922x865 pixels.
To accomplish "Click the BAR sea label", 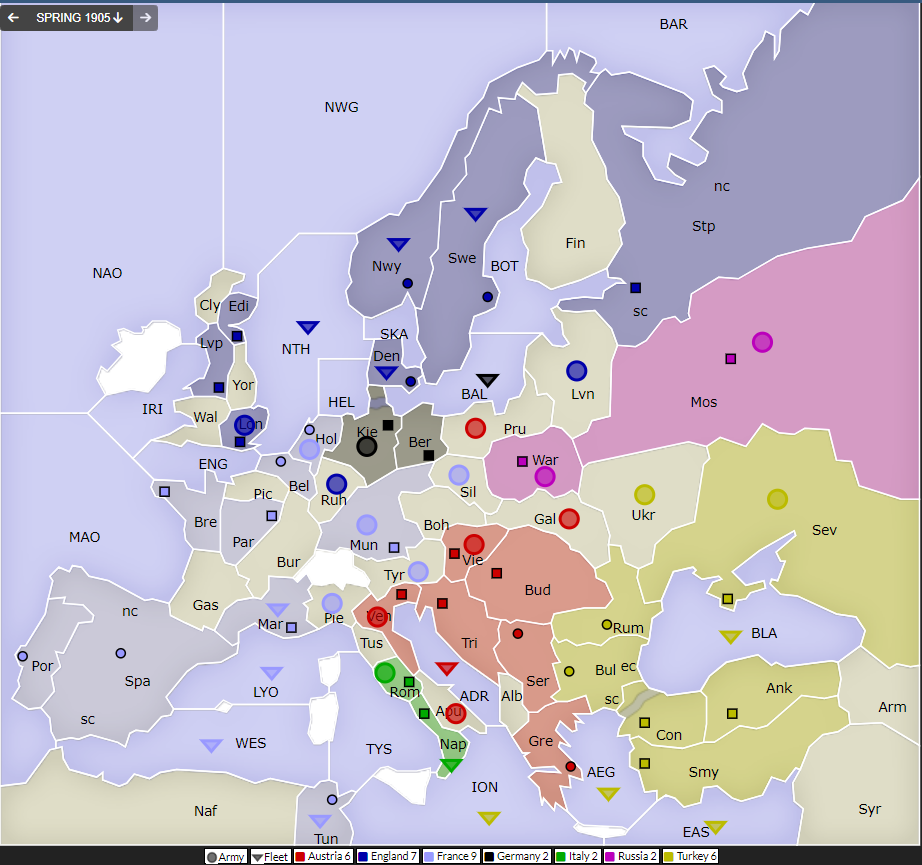I will [673, 24].
